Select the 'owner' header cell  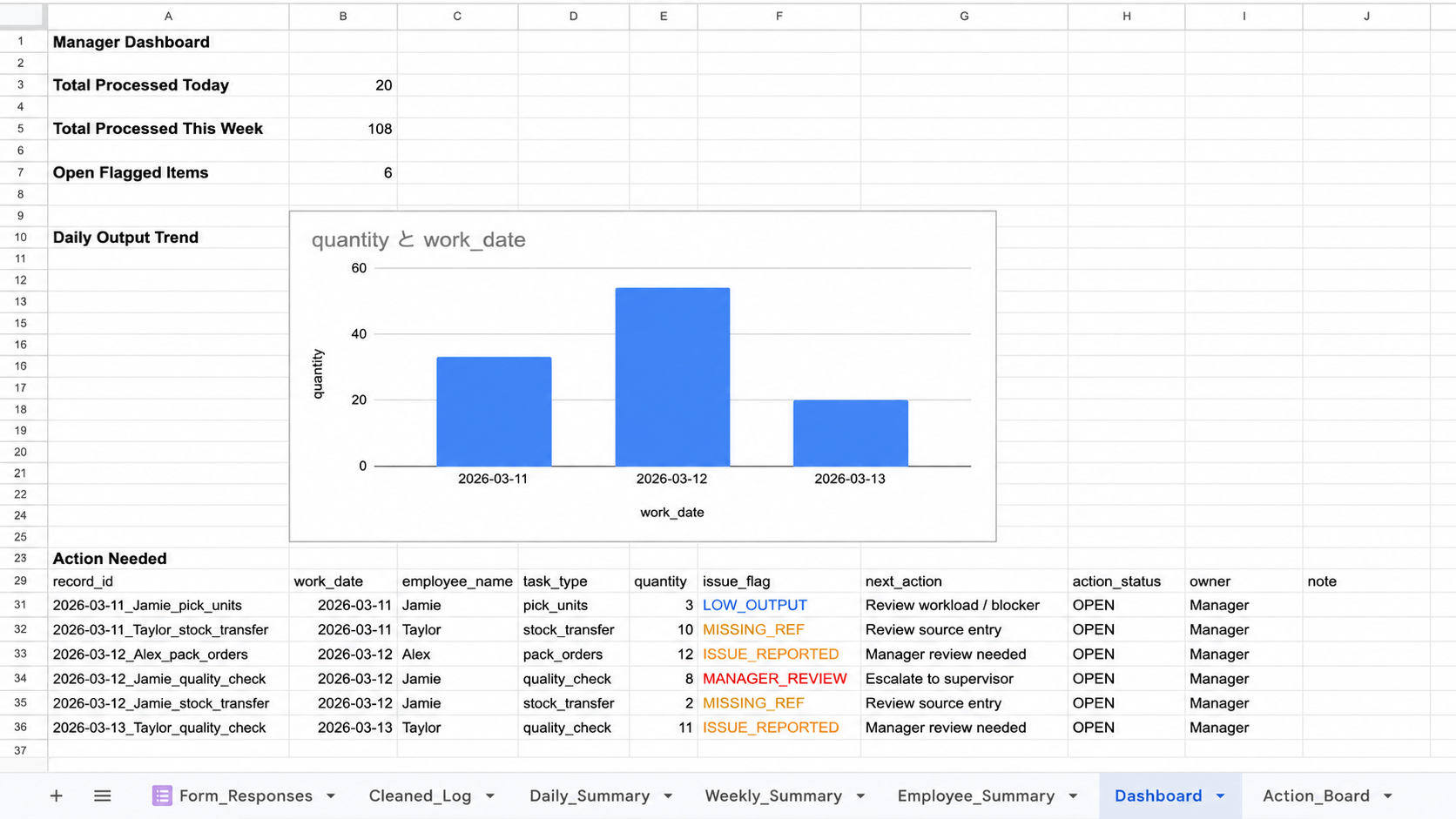[x=1244, y=581]
